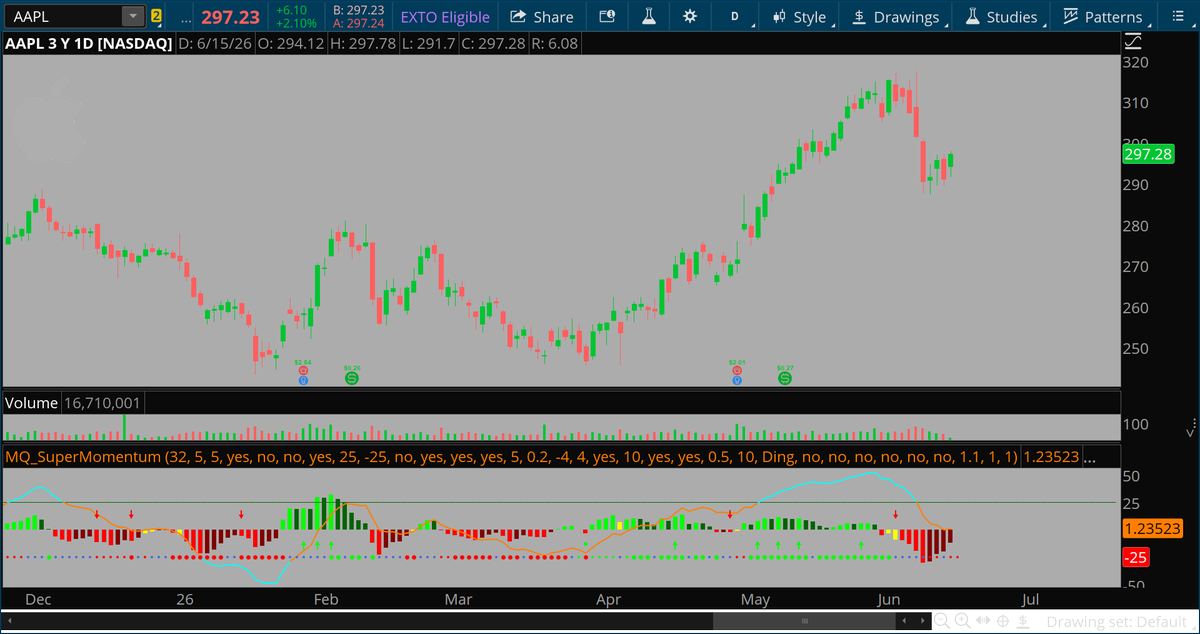The width and height of the screenshot is (1200, 634).
Task: Open the Drawings menu
Action: click(x=897, y=17)
